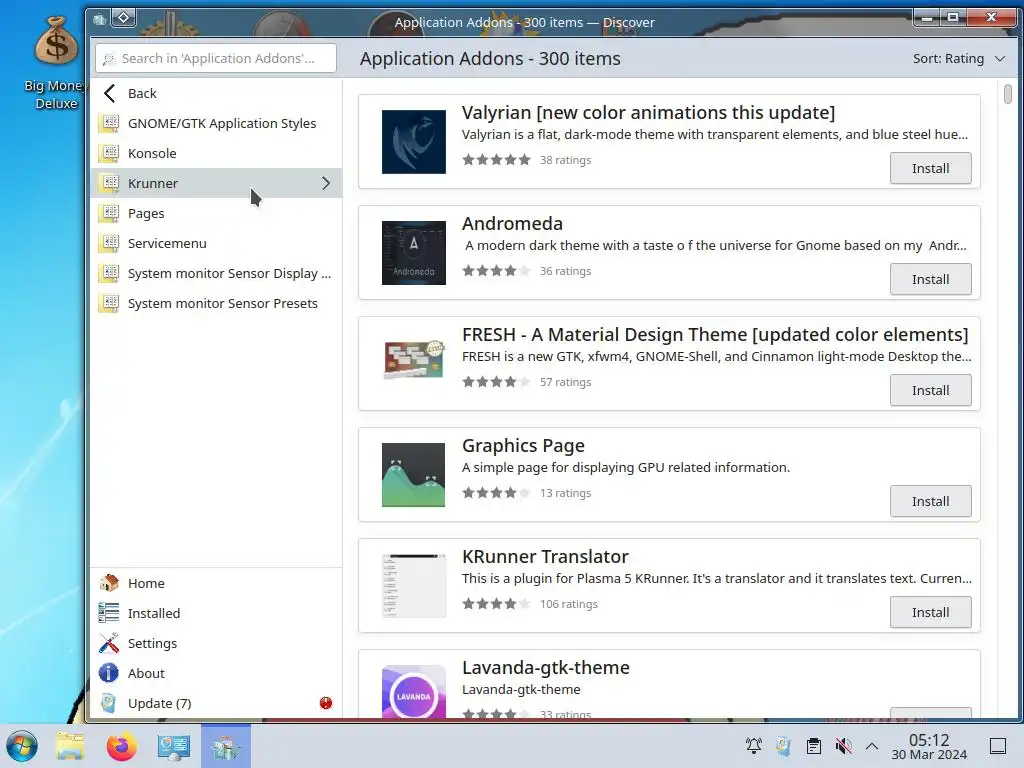Click the Konsole category icon
1024x768 pixels.
click(x=108, y=153)
